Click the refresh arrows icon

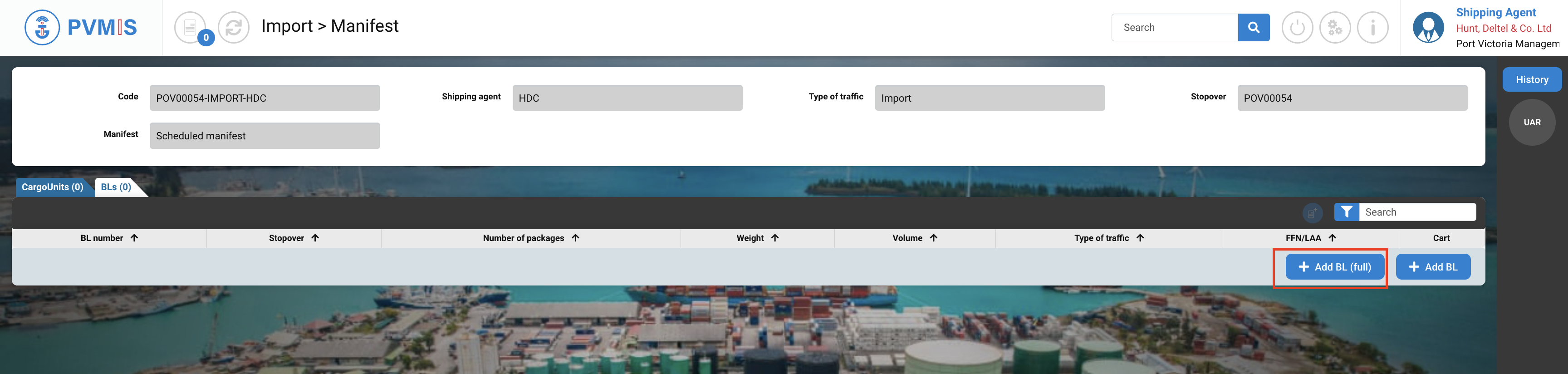[x=234, y=27]
